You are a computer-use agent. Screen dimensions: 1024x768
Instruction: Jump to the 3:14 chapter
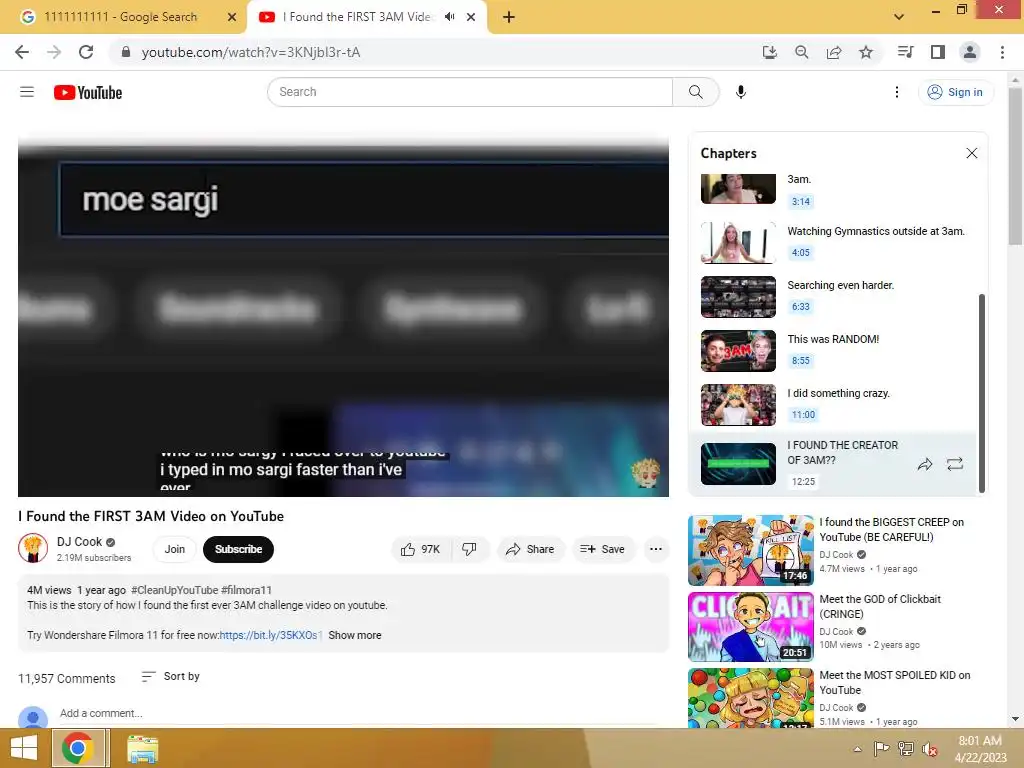[x=801, y=202]
